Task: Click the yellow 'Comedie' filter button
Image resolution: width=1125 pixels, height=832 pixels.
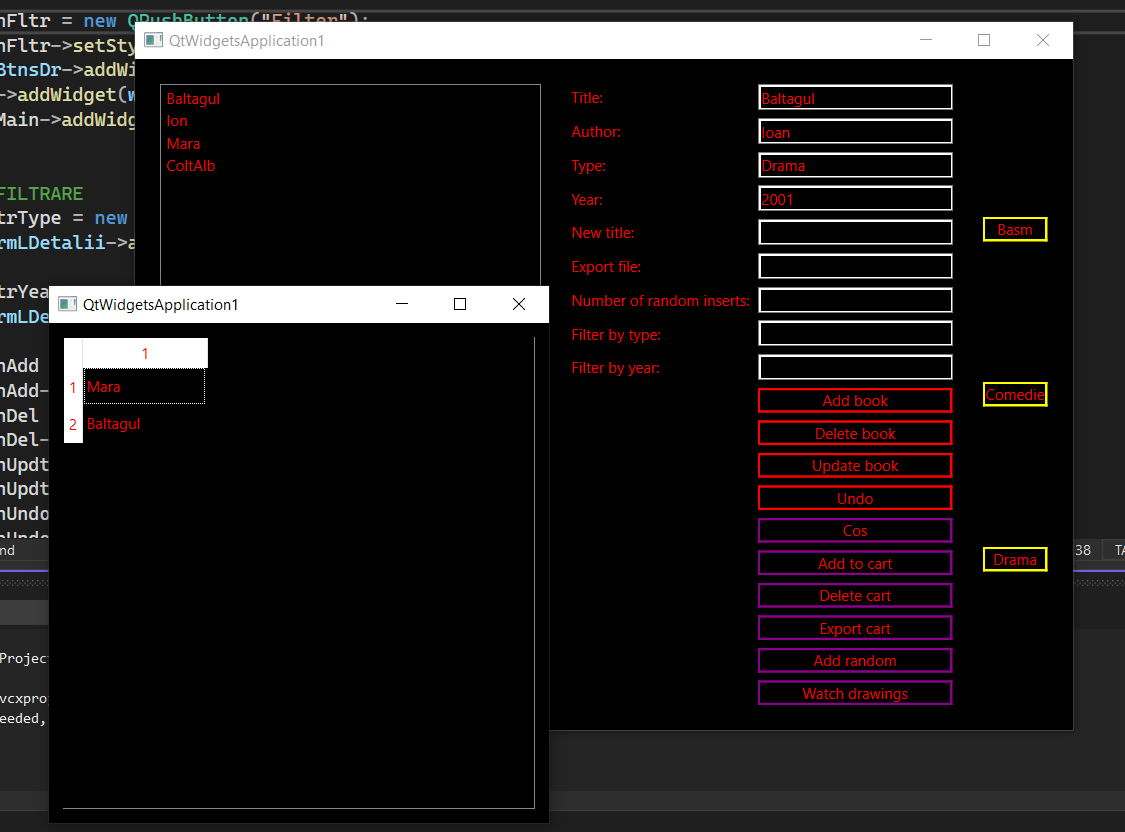Action: 1015,394
